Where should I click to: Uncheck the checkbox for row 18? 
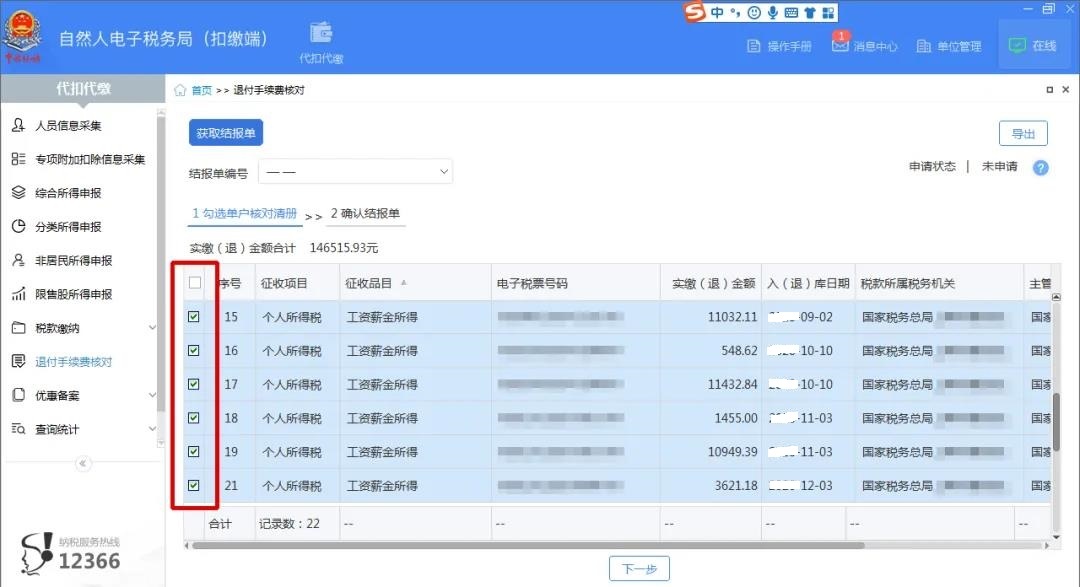click(x=195, y=418)
